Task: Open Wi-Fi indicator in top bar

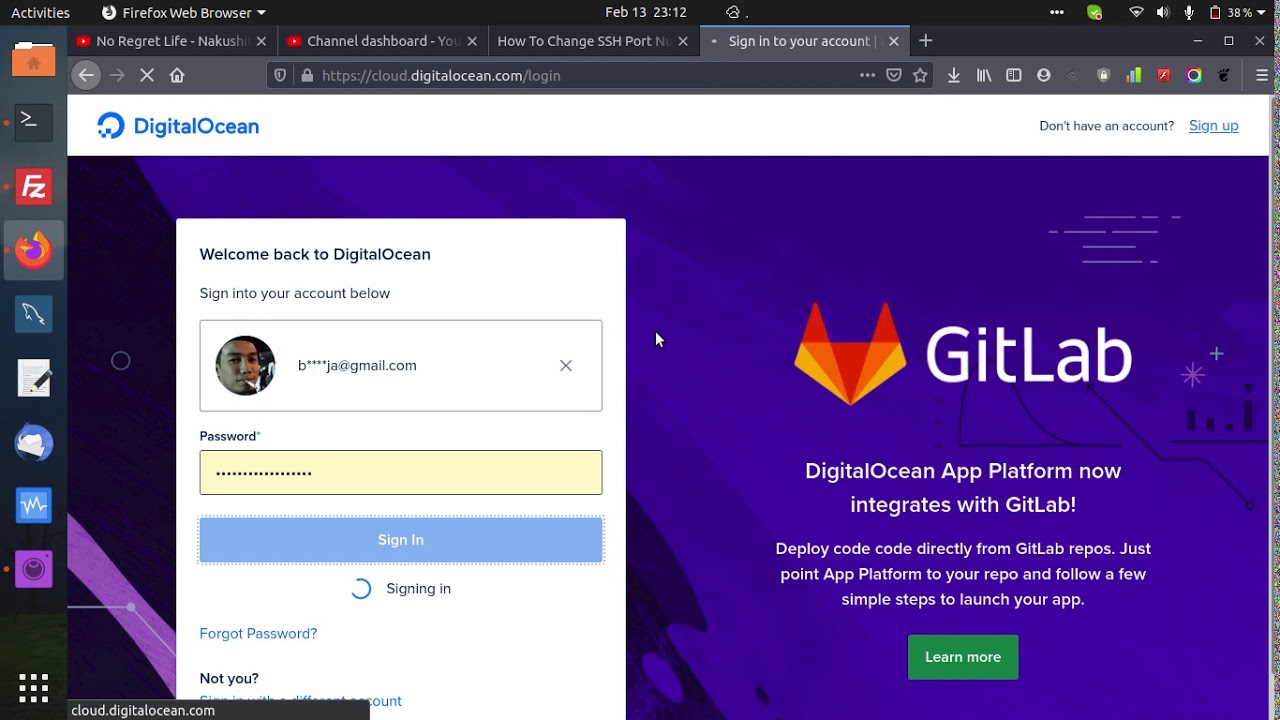Action: pos(1136,12)
